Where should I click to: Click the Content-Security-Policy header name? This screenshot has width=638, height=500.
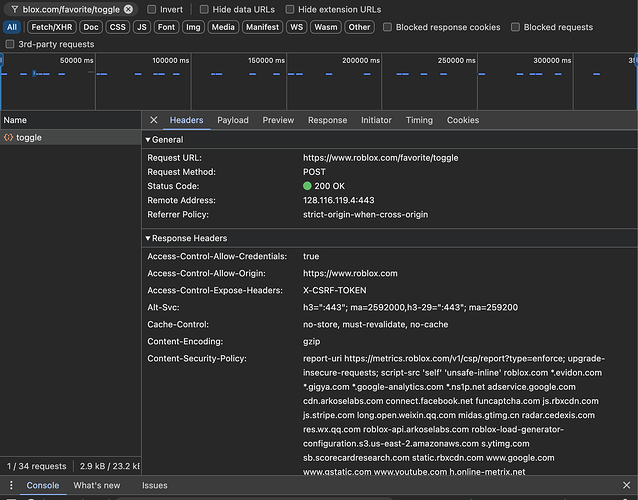[x=197, y=359]
